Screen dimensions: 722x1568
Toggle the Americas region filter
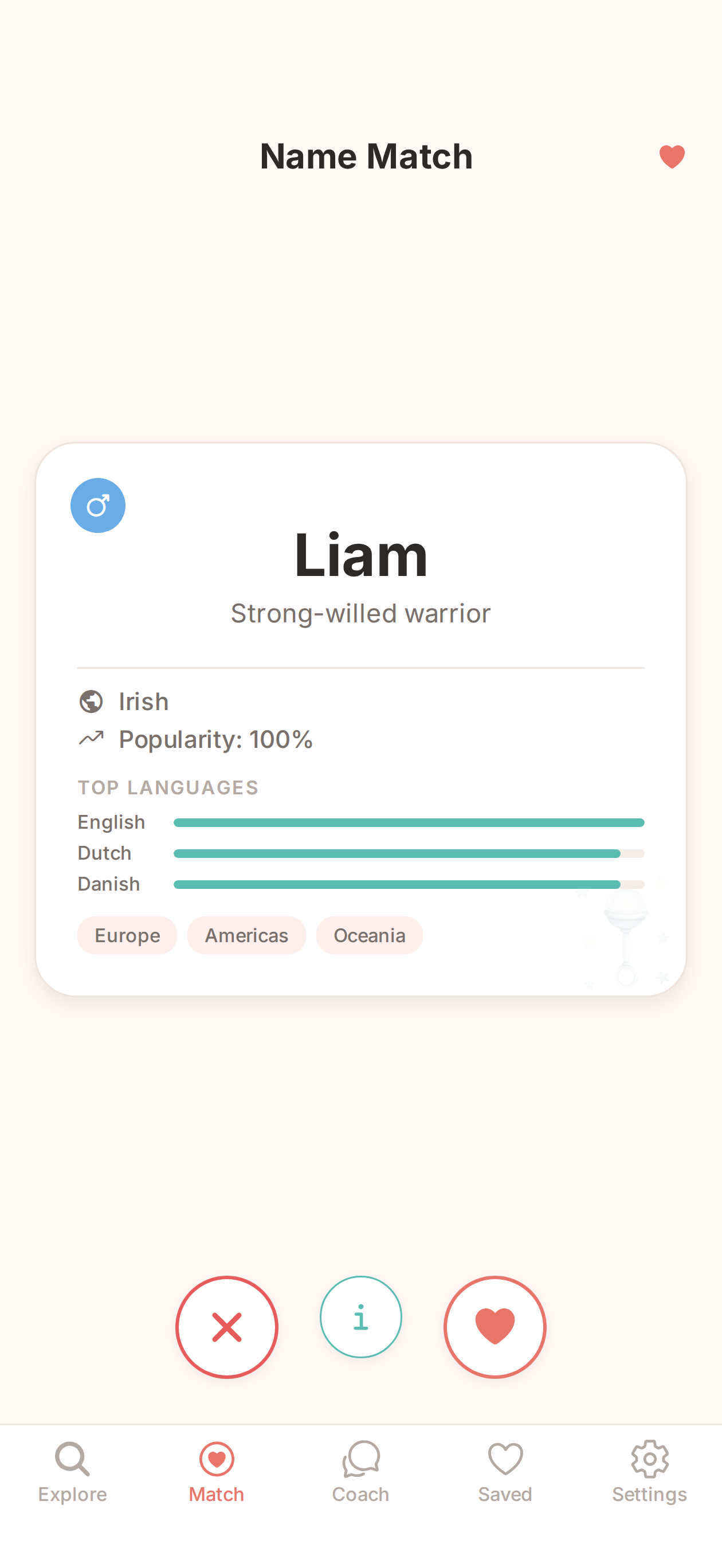[246, 935]
